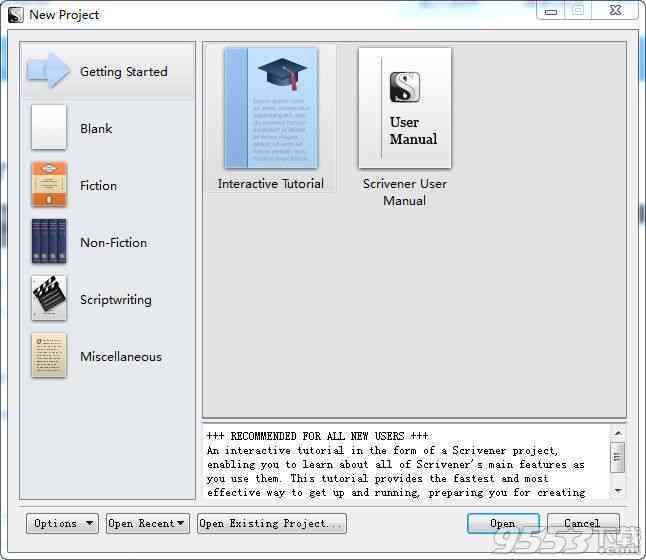The image size is (646, 560).
Task: Click the Cancel button
Action: 583,523
